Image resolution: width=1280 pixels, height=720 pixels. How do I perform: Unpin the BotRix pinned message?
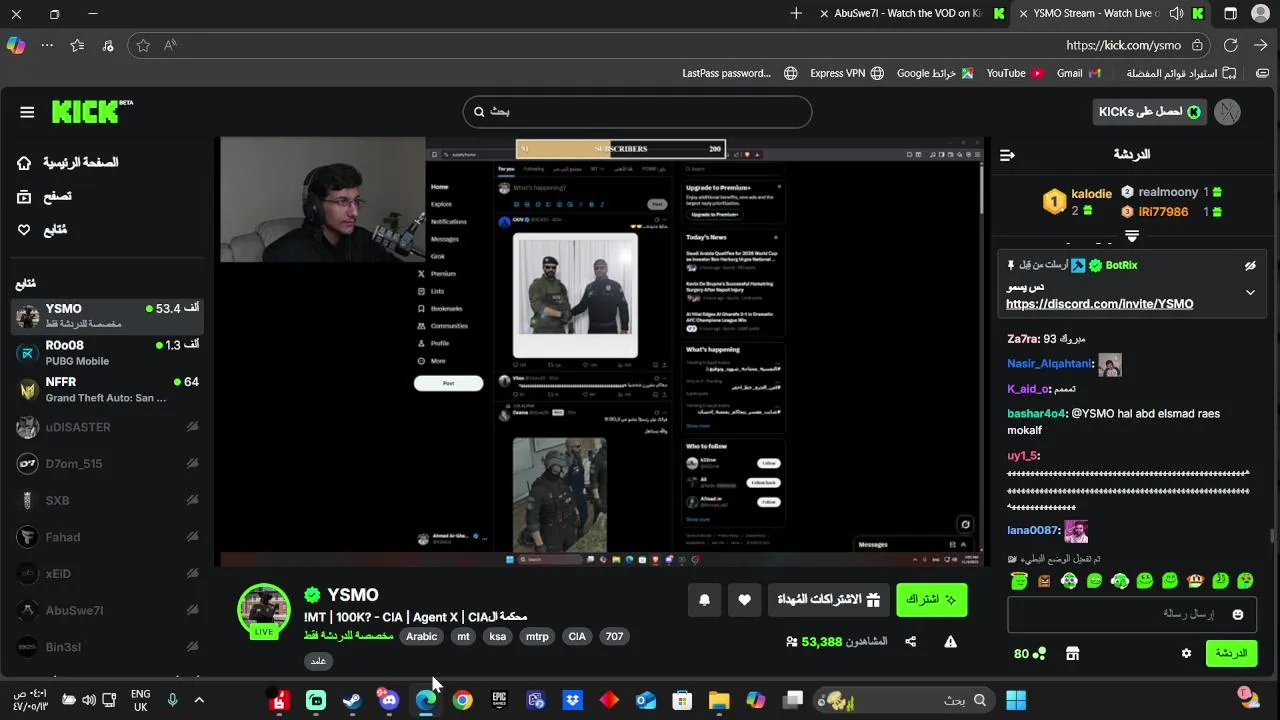1250,266
